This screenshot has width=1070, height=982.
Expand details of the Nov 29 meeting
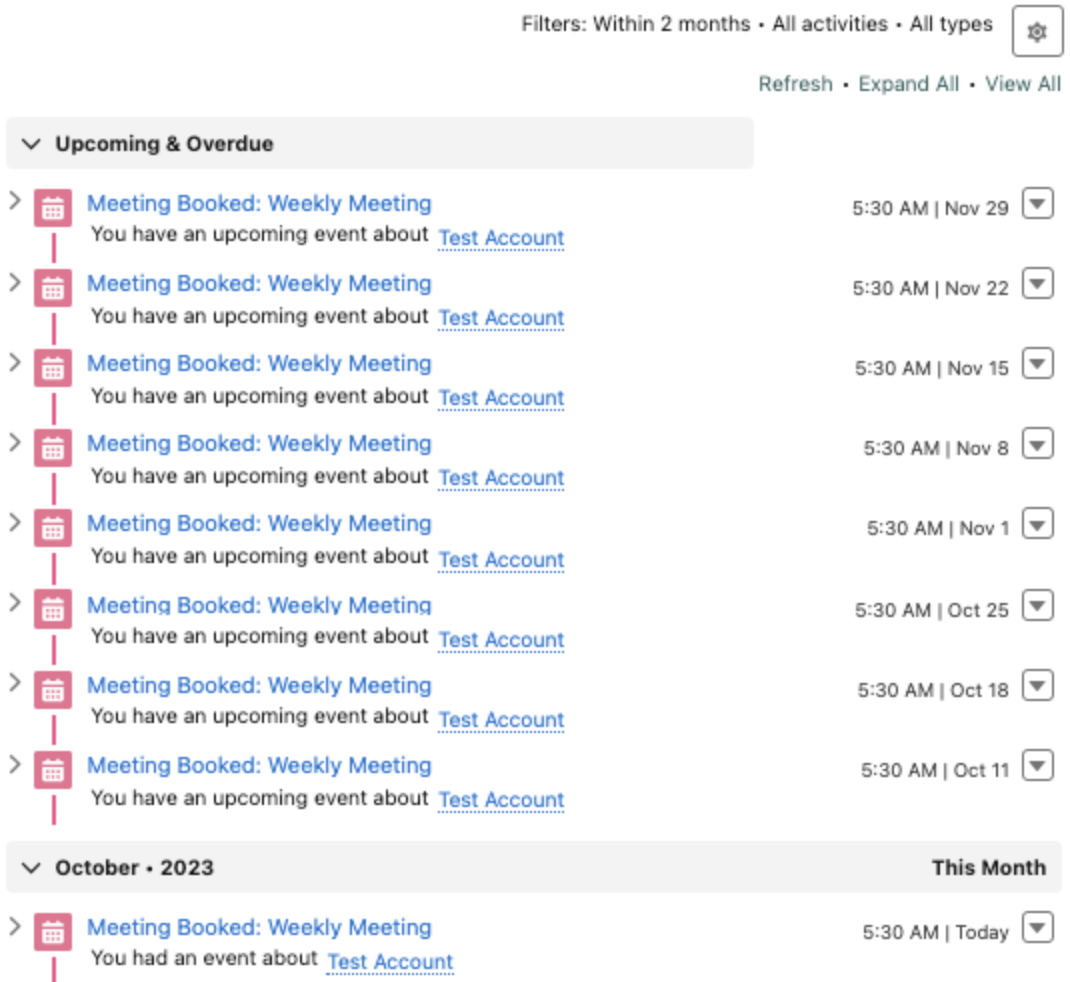(15, 201)
